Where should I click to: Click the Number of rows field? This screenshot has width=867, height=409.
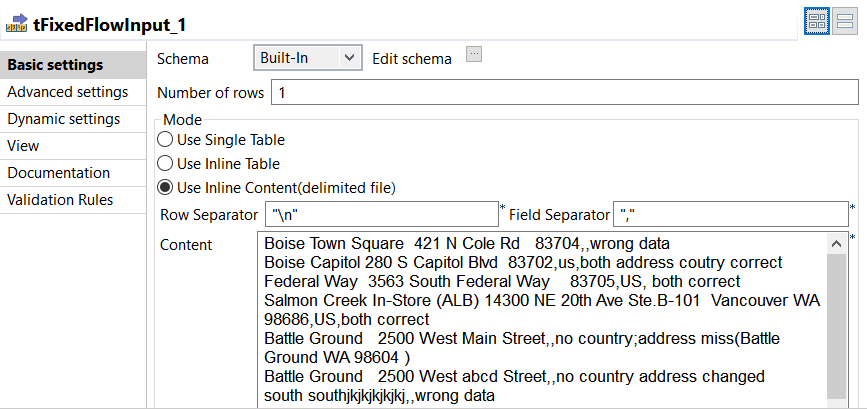point(563,93)
